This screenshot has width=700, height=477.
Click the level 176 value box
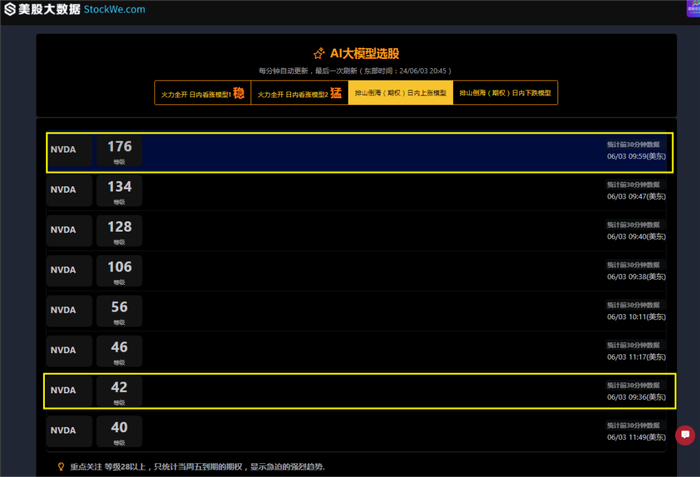coord(119,151)
